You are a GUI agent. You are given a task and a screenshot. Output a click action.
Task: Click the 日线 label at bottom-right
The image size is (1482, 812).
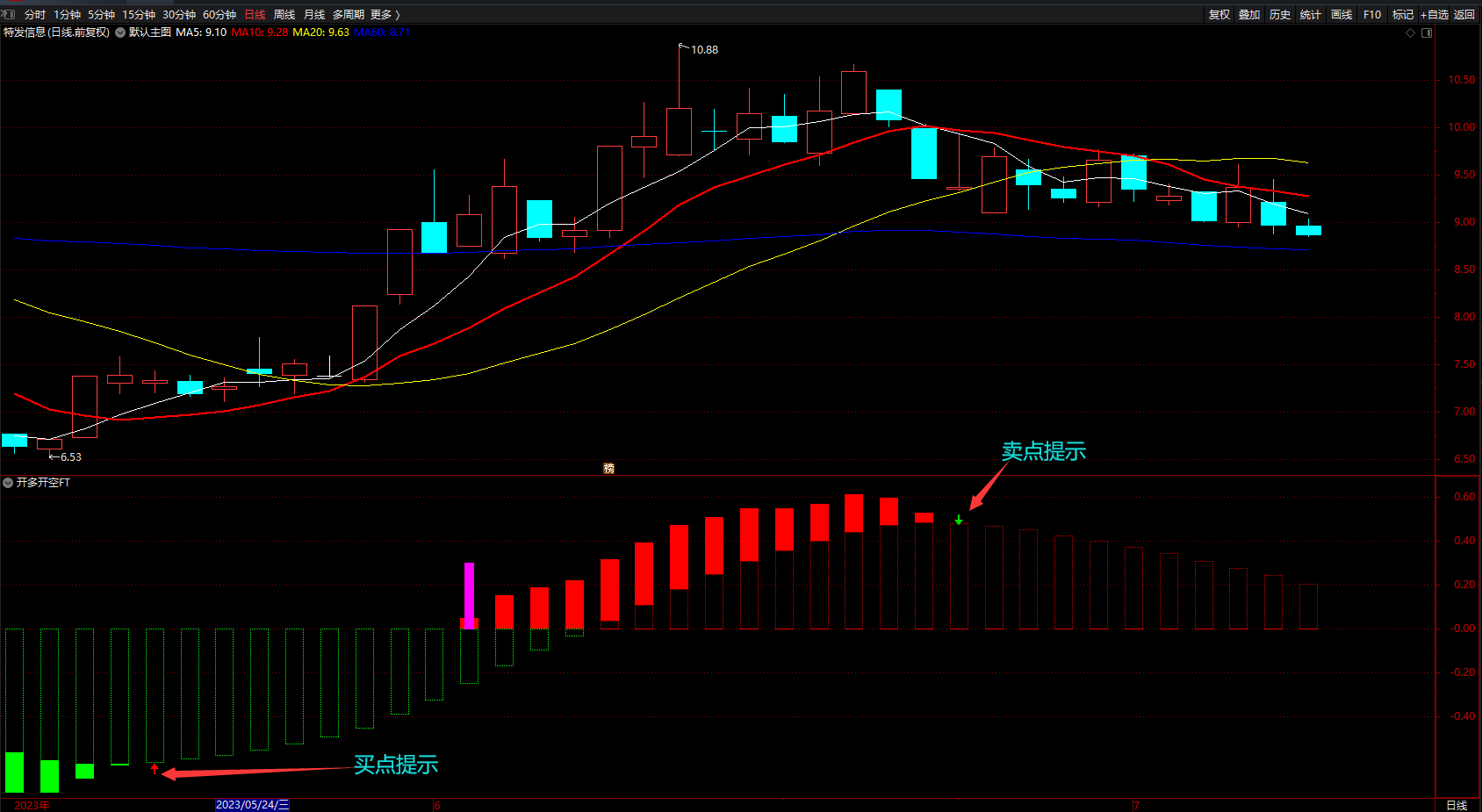click(x=1457, y=805)
